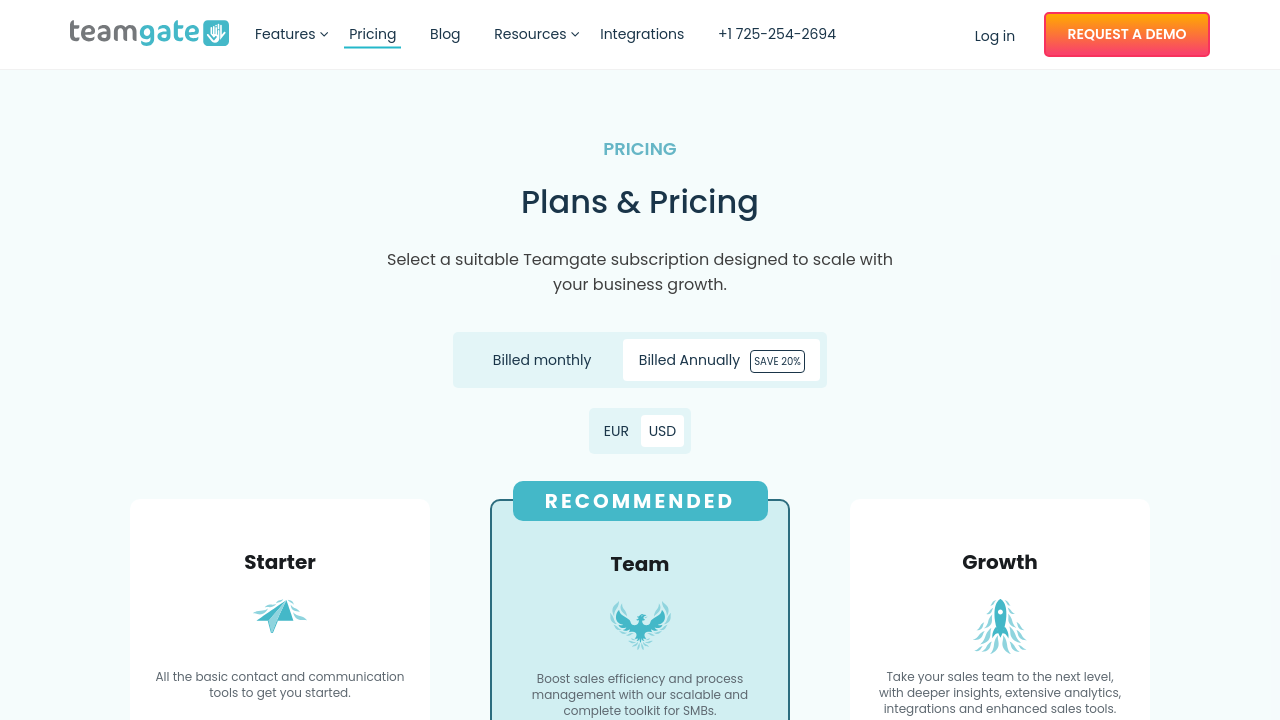1280x720 pixels.
Task: Click the Team phoenix icon
Action: pos(640,625)
